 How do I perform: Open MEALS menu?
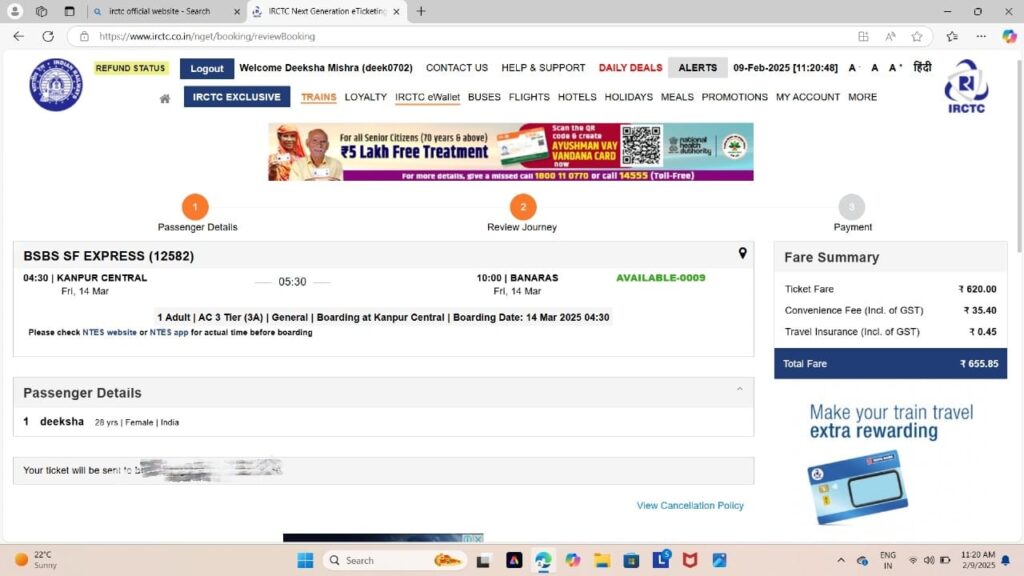[677, 97]
